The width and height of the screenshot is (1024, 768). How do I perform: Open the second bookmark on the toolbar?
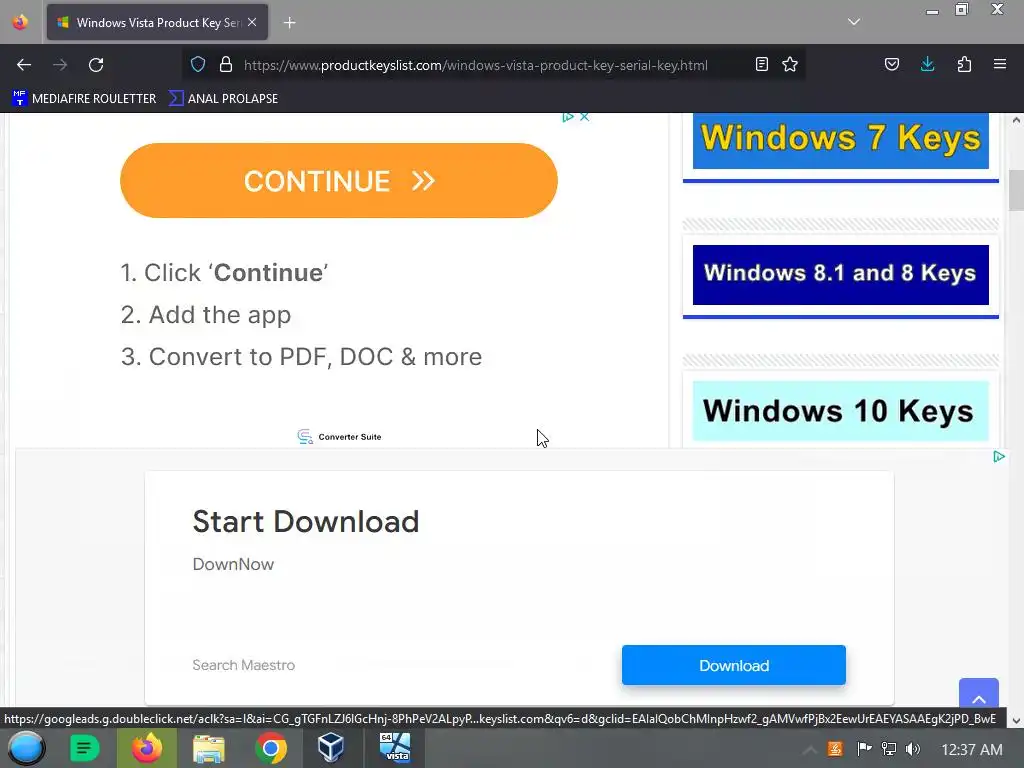[x=223, y=99]
